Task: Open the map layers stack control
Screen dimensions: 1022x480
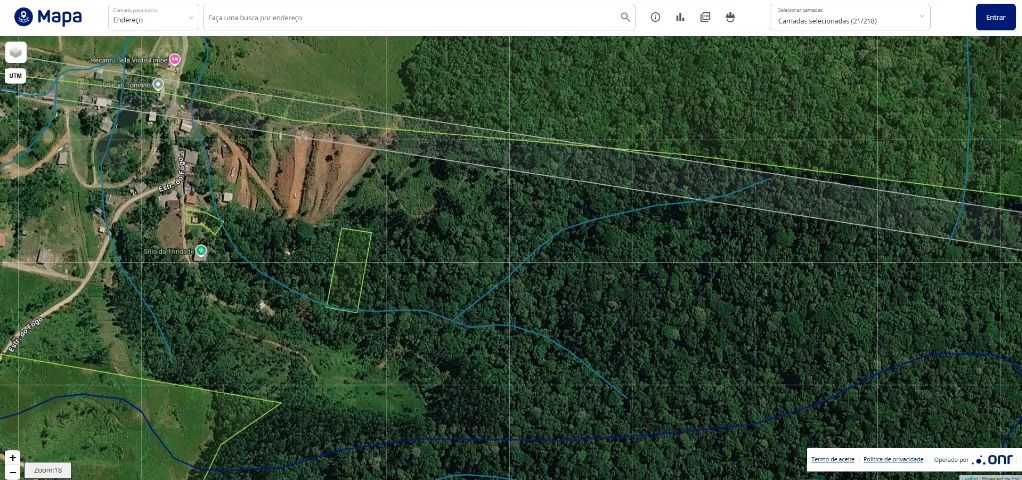Action: 16,52
